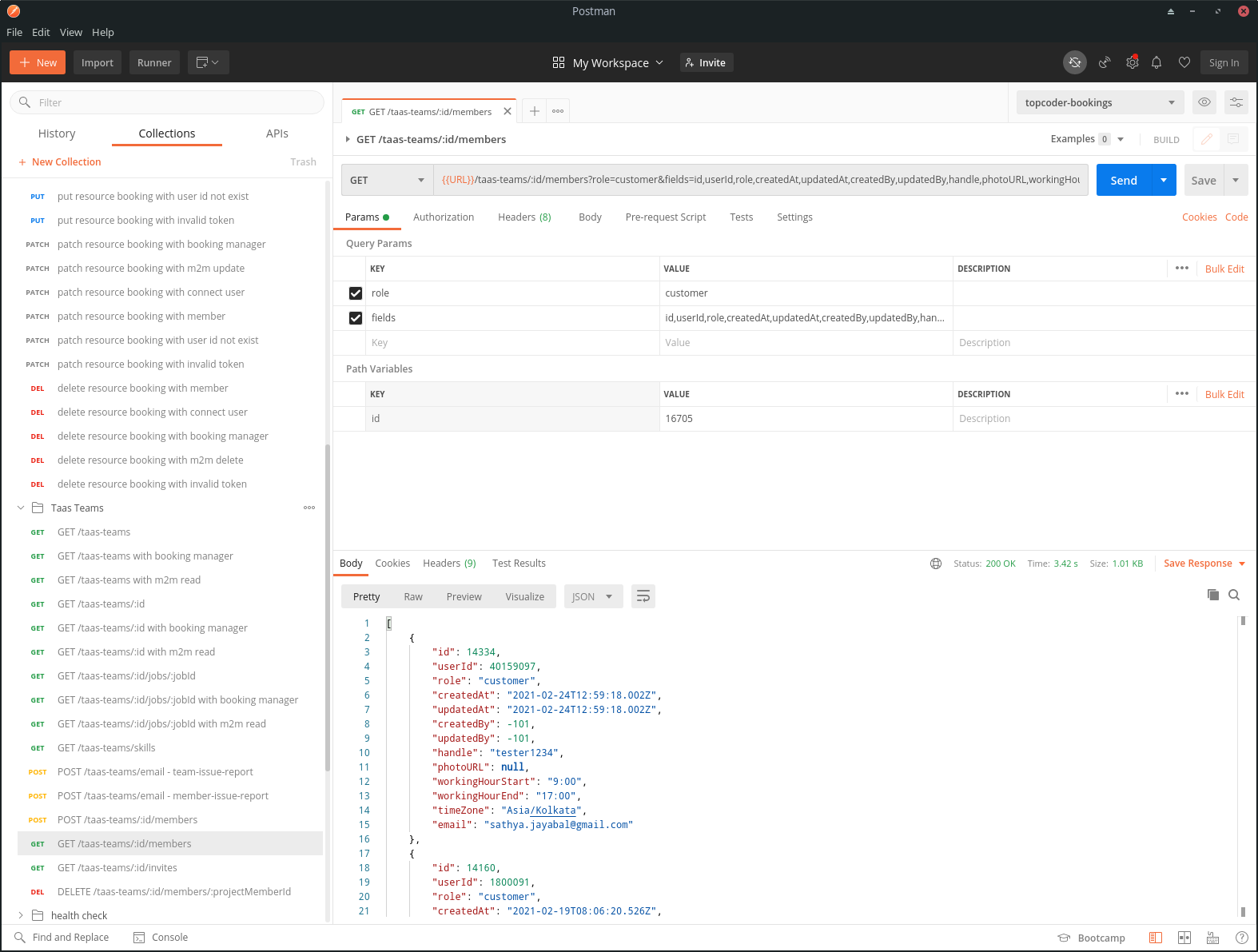1258x952 pixels.
Task: Switch to the History tab
Action: coord(57,133)
